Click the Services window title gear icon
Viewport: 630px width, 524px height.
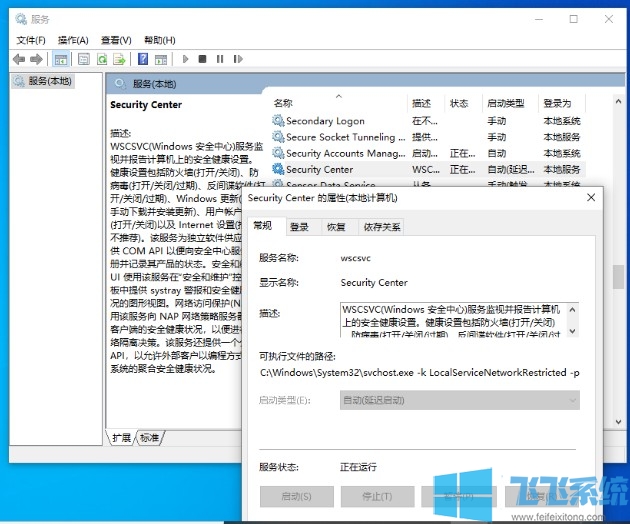[x=21, y=19]
